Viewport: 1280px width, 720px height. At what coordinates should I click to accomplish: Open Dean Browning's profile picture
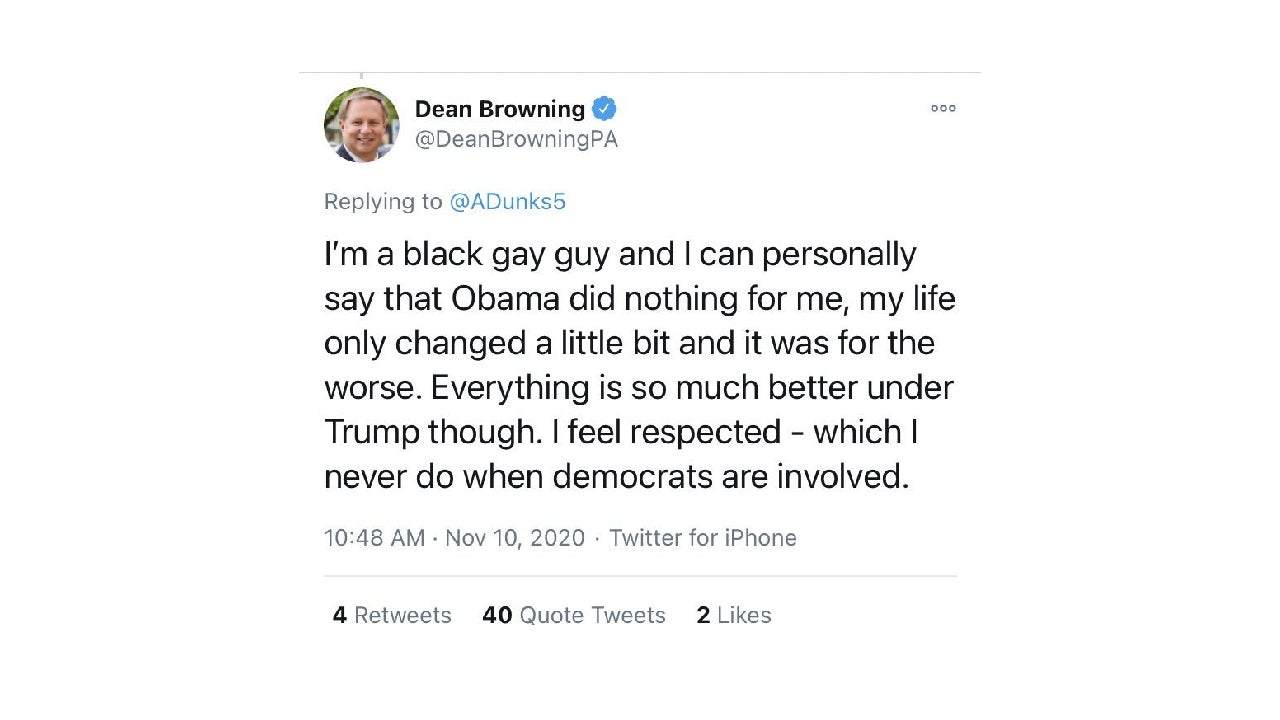[361, 125]
